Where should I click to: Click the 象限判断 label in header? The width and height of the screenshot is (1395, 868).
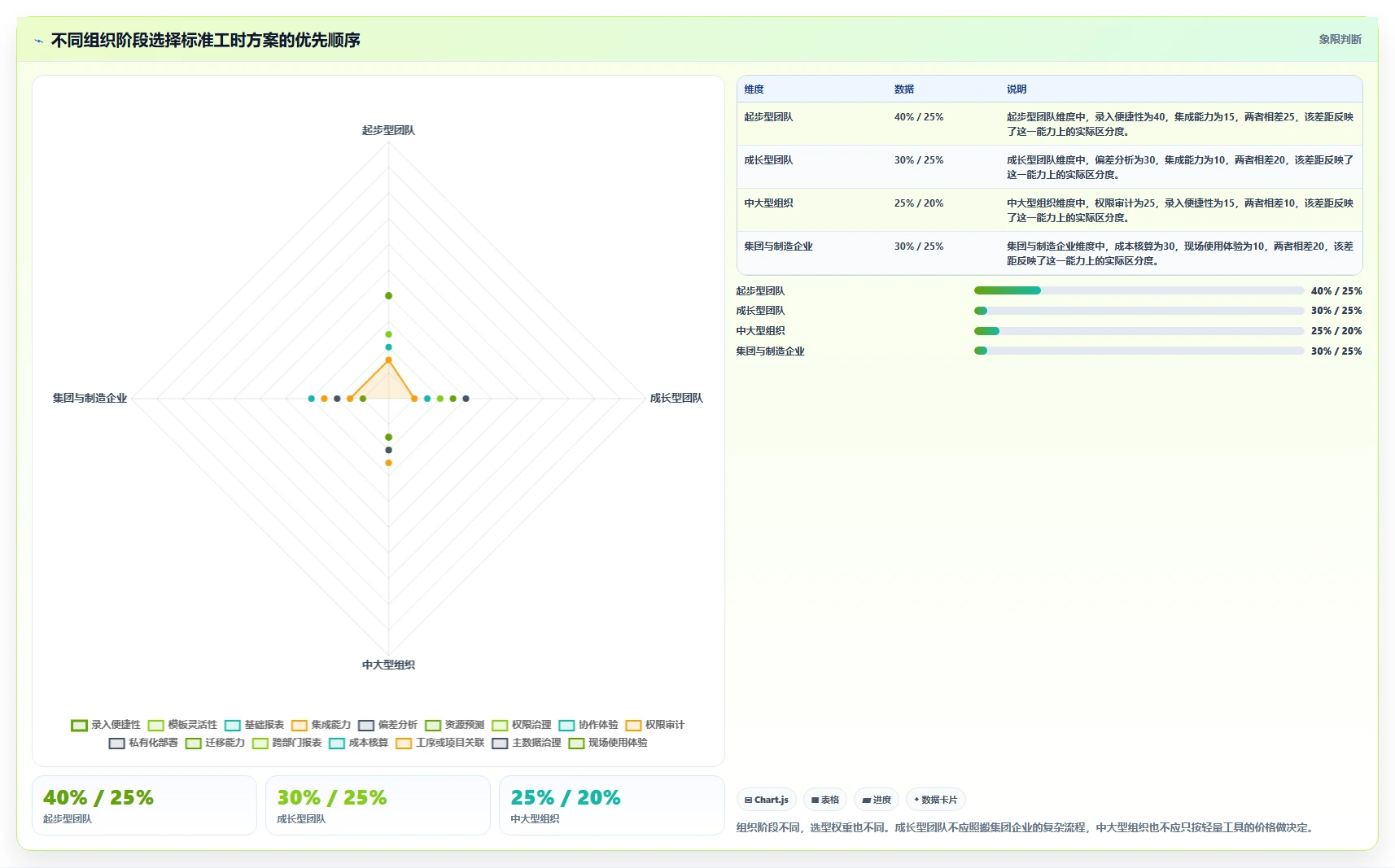(1340, 39)
